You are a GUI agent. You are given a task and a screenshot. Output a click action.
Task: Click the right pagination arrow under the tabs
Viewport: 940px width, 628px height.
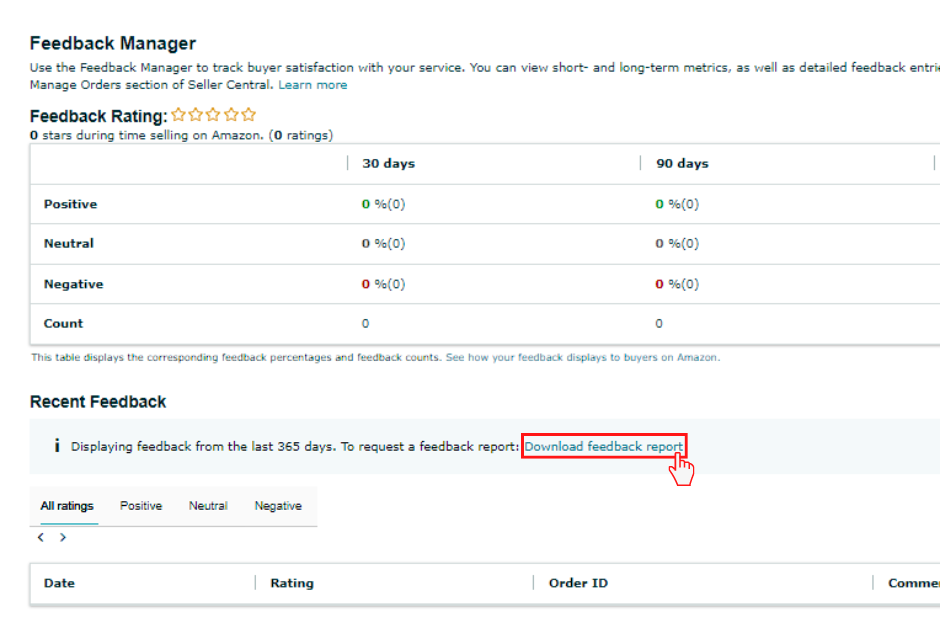(63, 536)
